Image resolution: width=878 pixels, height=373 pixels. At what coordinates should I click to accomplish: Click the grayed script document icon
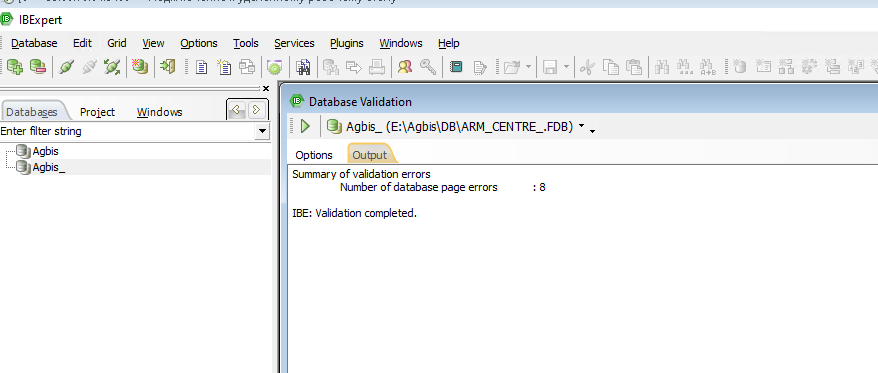[x=480, y=68]
